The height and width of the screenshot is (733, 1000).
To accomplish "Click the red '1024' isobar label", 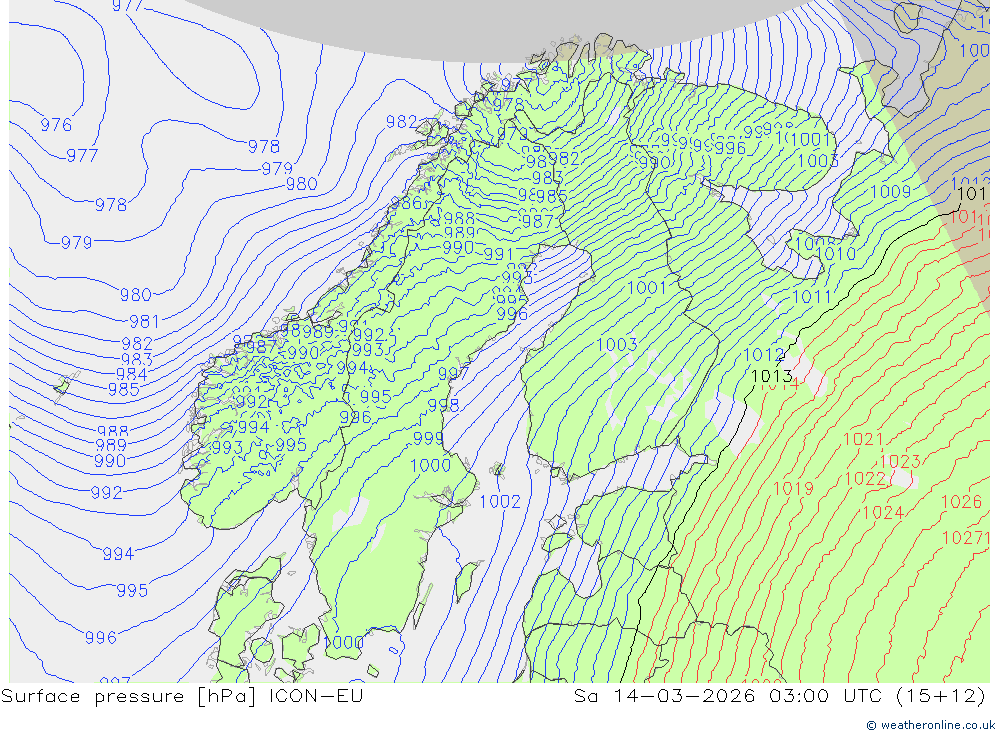I will [883, 512].
